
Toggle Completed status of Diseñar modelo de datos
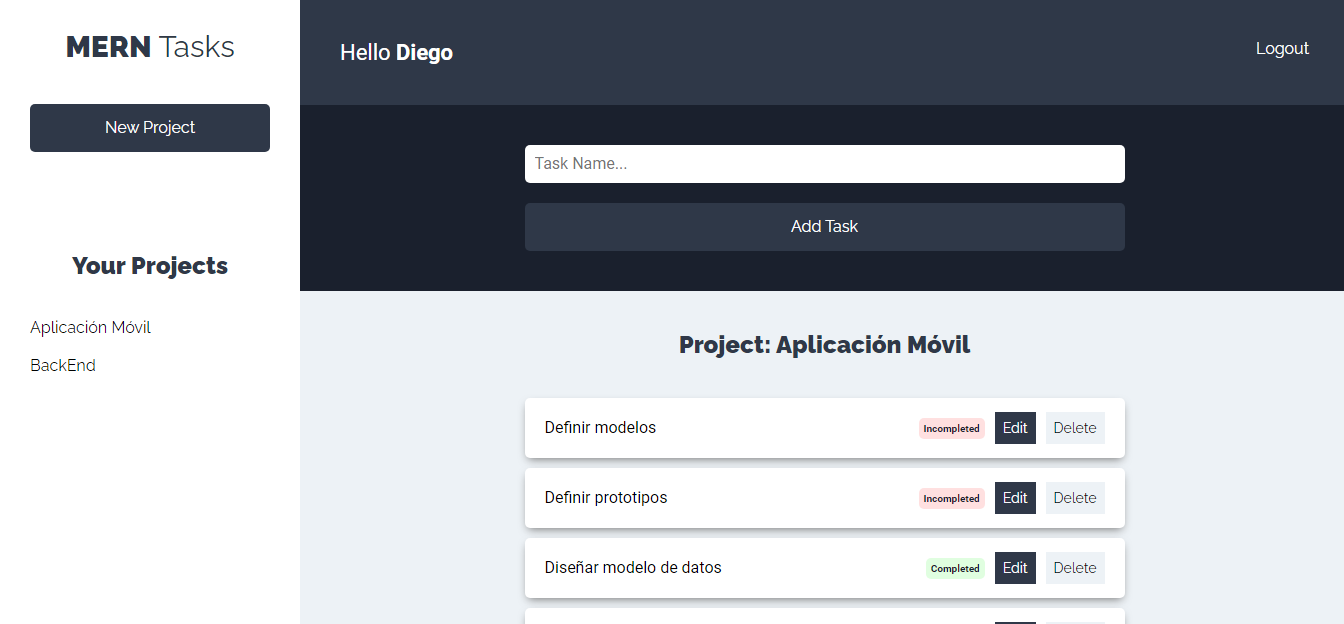pyautogui.click(x=955, y=568)
